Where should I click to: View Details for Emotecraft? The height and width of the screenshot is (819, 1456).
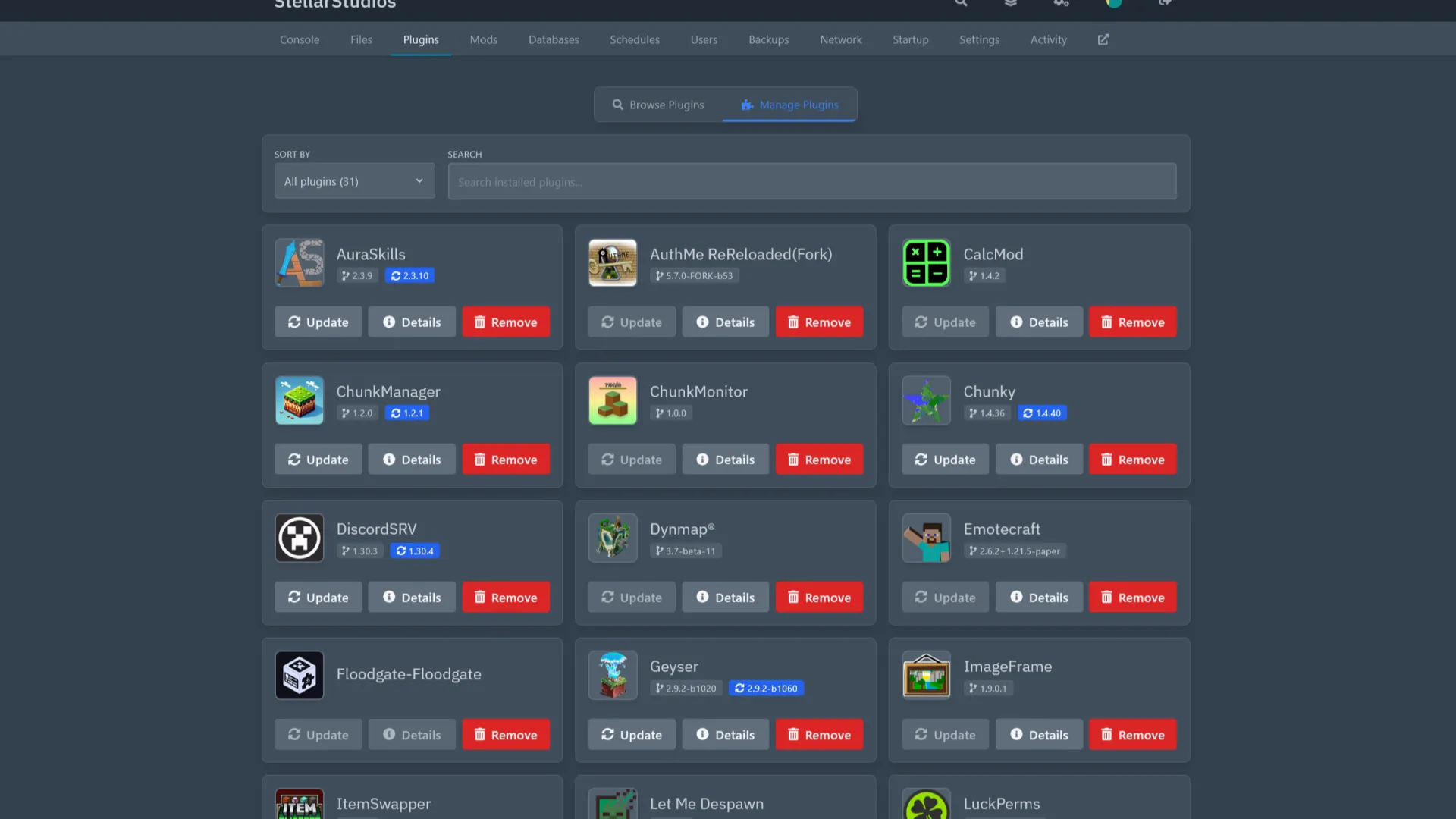coord(1038,598)
